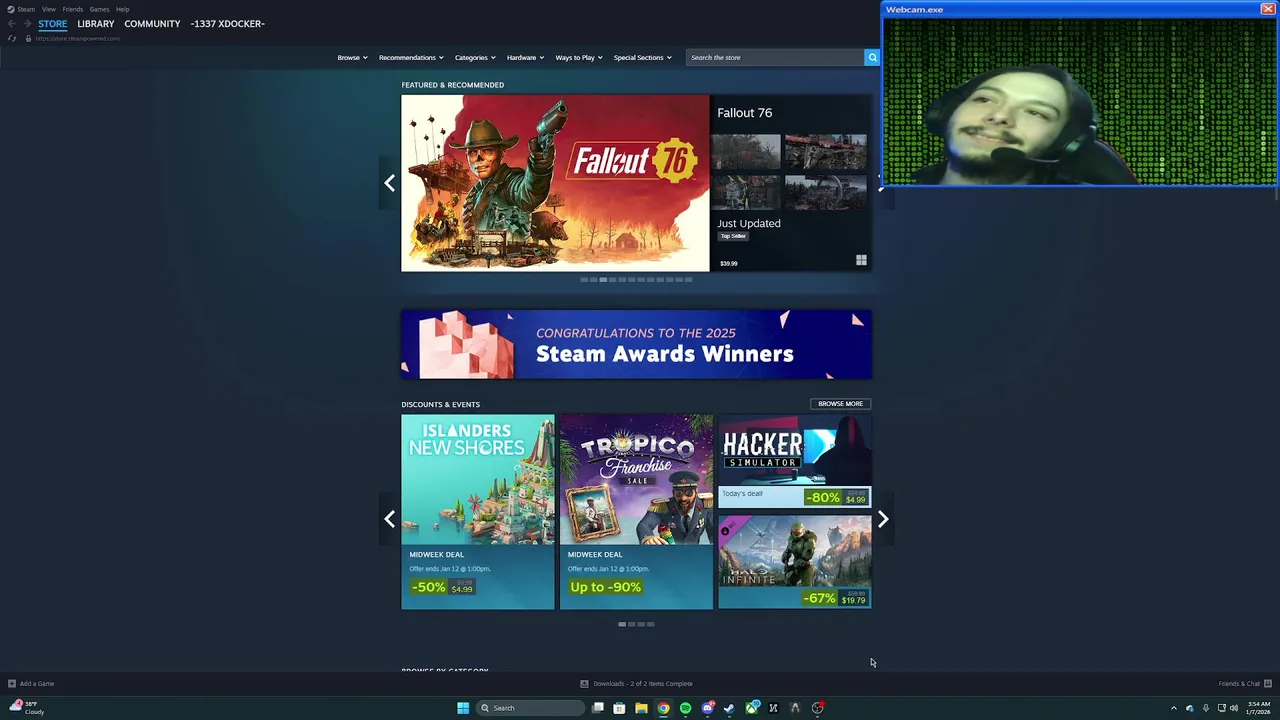Image resolution: width=1280 pixels, height=720 pixels.
Task: Open the Help menu
Action: tap(122, 9)
